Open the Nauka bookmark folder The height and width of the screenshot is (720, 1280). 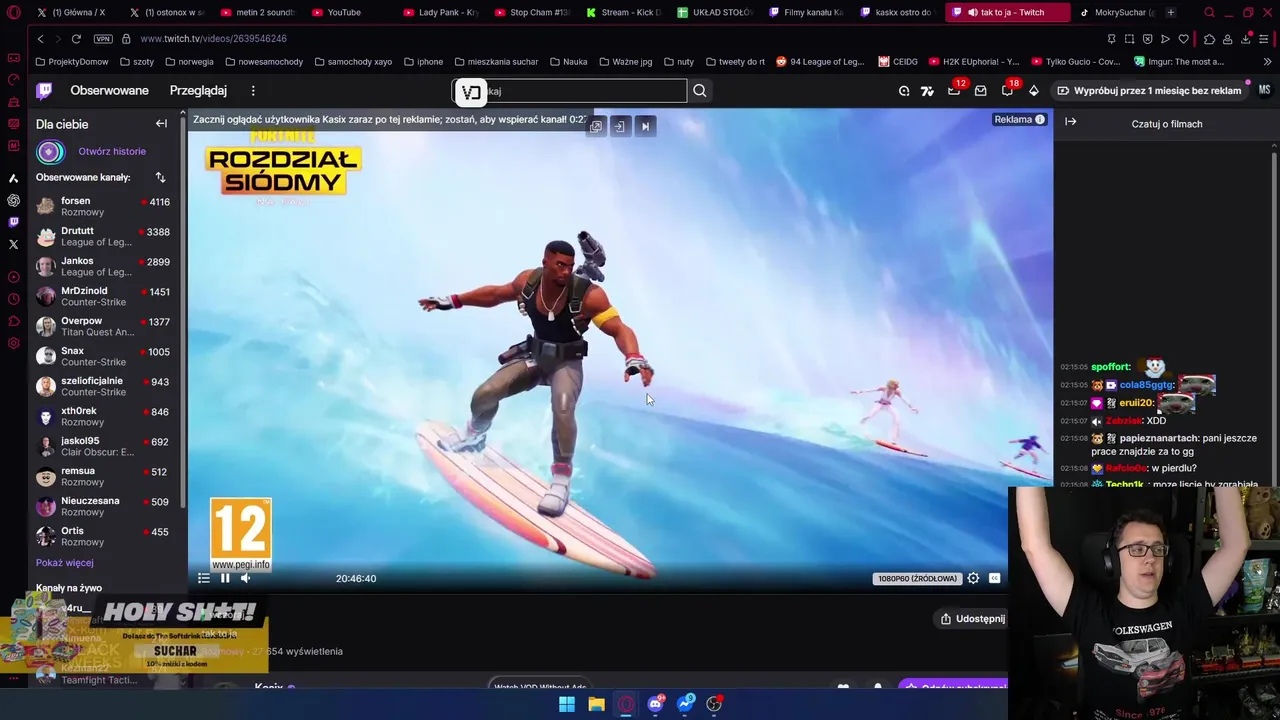568,62
